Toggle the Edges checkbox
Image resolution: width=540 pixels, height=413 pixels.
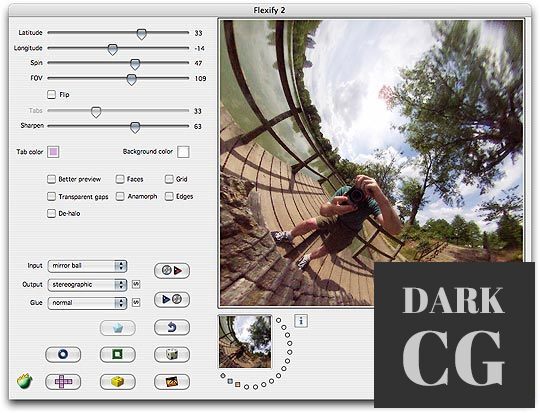tap(169, 196)
